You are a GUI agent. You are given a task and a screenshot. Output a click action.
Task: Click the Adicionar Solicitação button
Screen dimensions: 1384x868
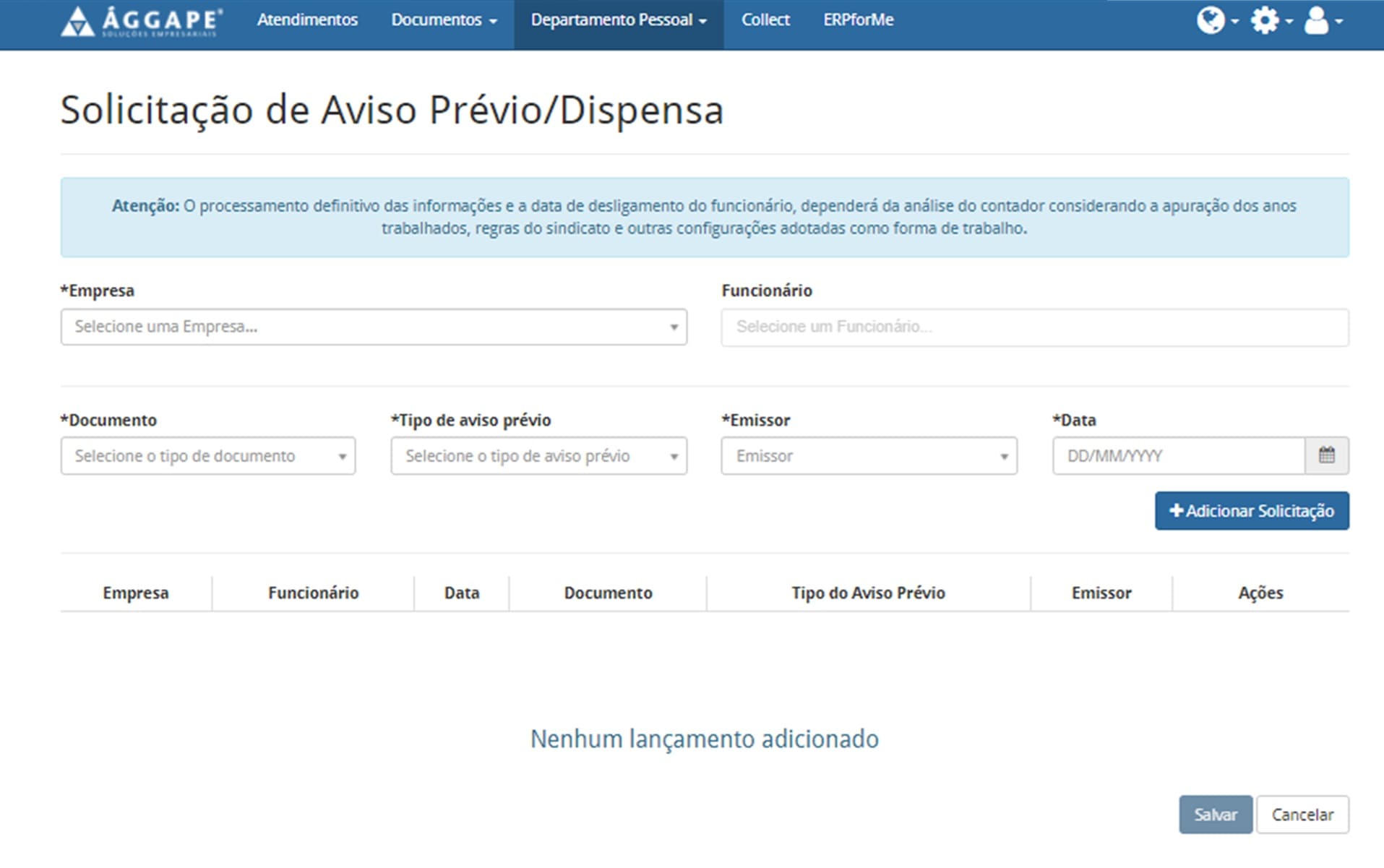click(1251, 511)
